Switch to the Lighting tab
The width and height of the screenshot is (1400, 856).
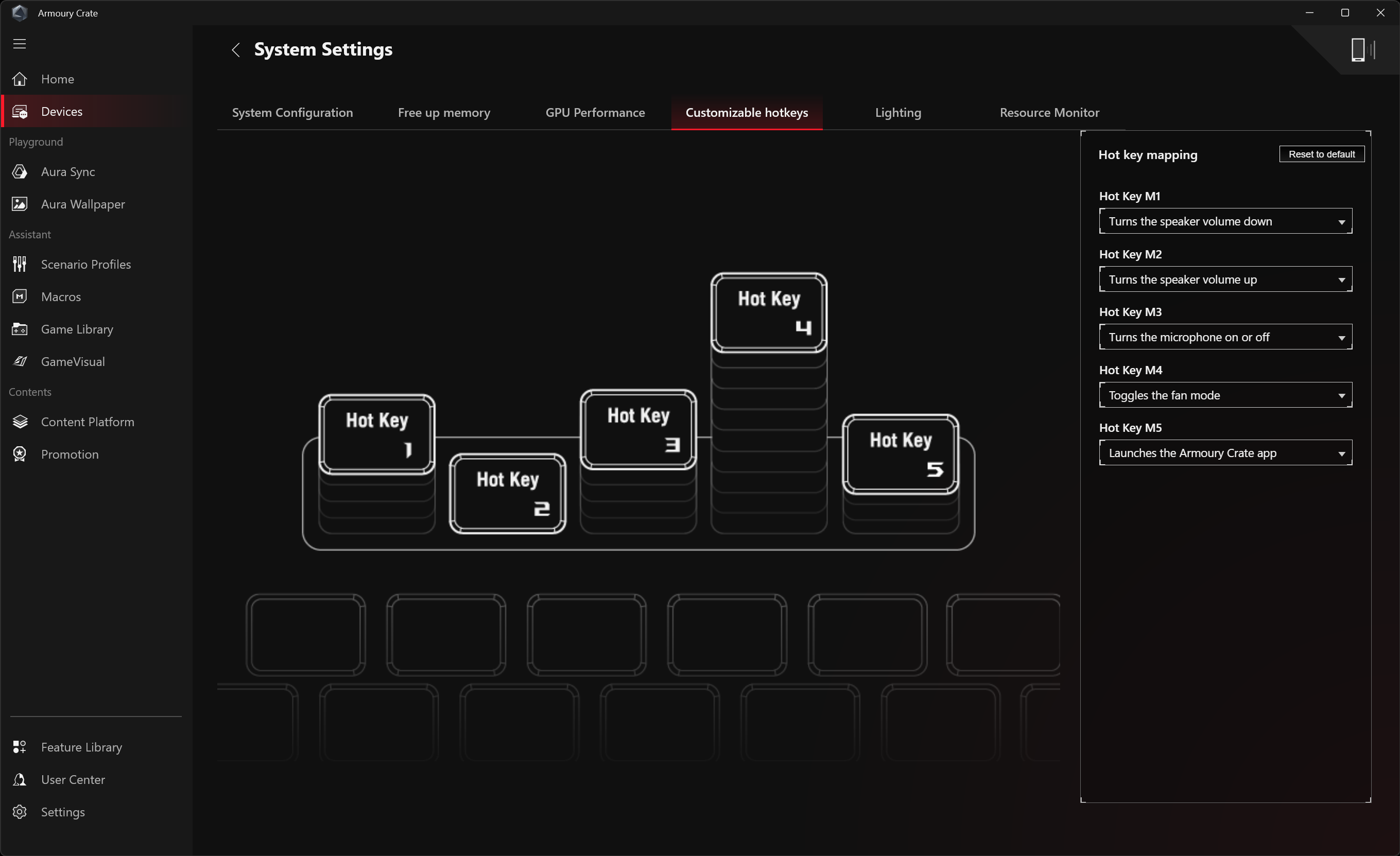click(898, 112)
